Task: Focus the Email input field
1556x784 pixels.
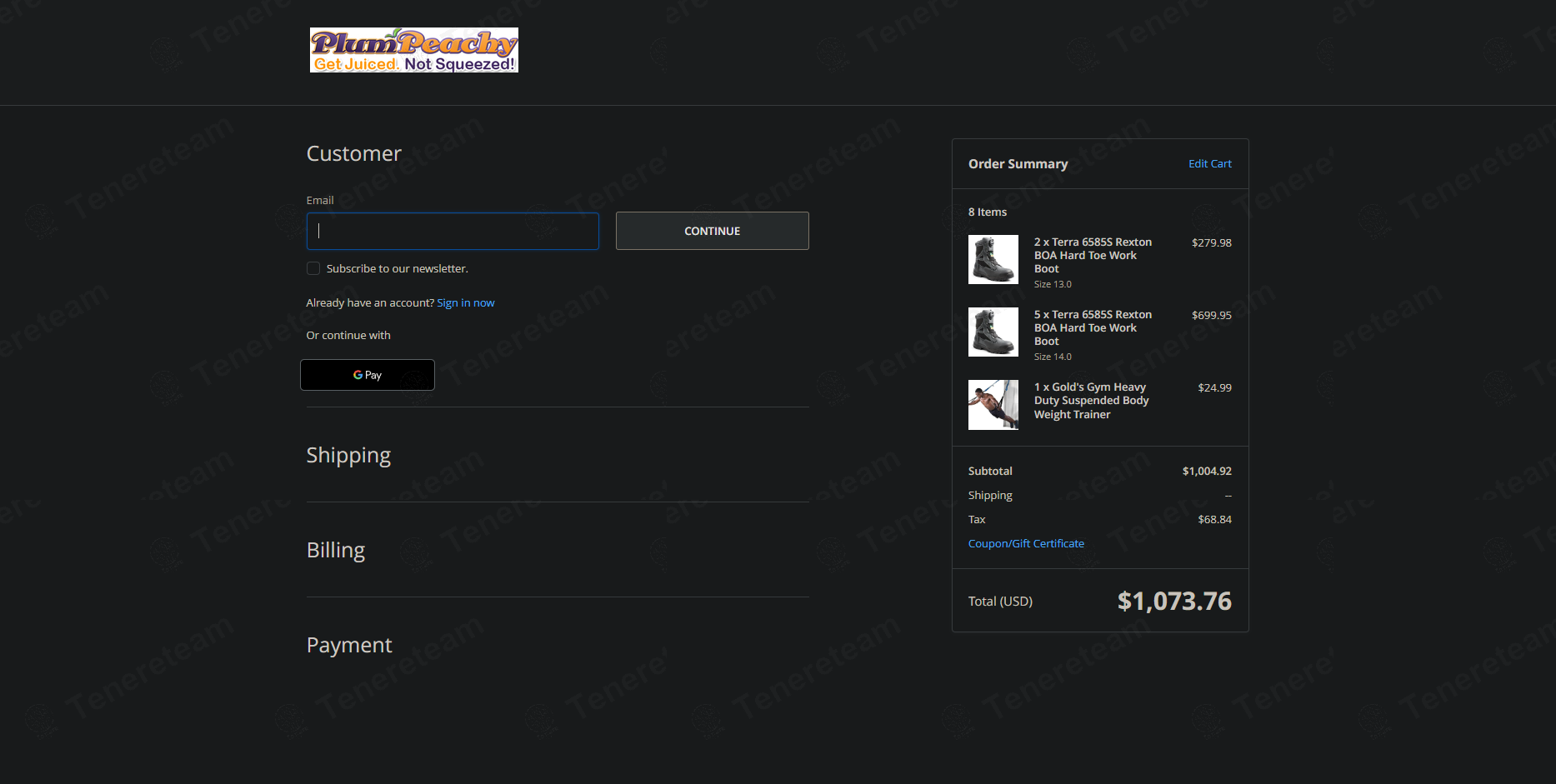Action: (453, 231)
